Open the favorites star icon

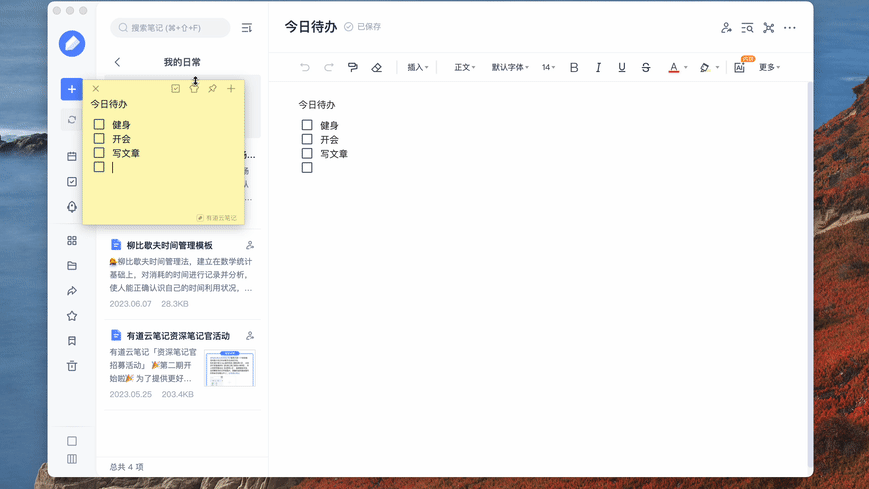click(72, 316)
